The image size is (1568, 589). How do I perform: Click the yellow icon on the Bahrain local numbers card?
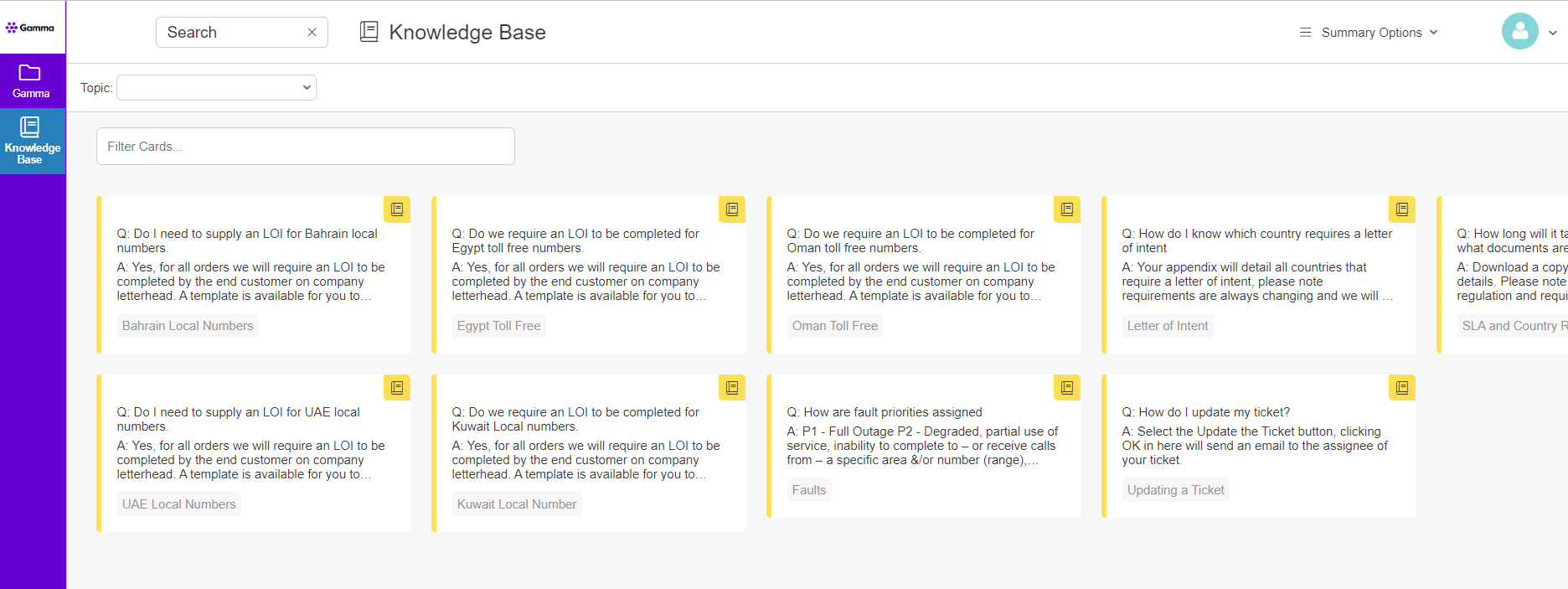click(x=397, y=209)
